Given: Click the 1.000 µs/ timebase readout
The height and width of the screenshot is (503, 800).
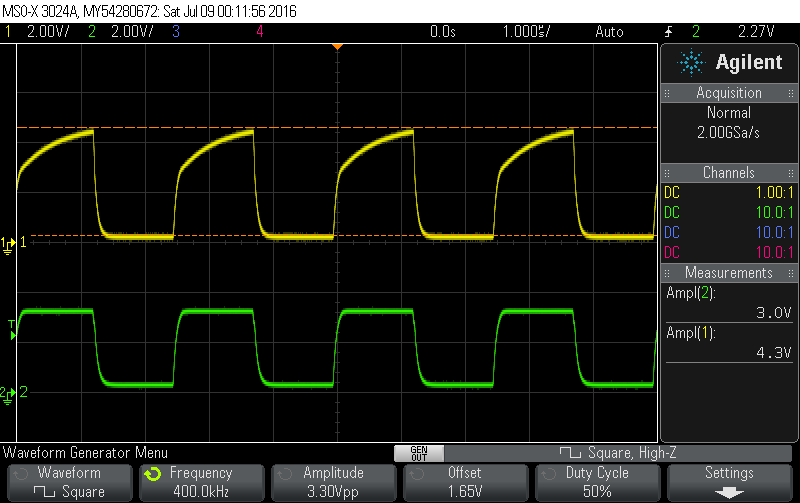Looking at the screenshot, I should coord(527,32).
